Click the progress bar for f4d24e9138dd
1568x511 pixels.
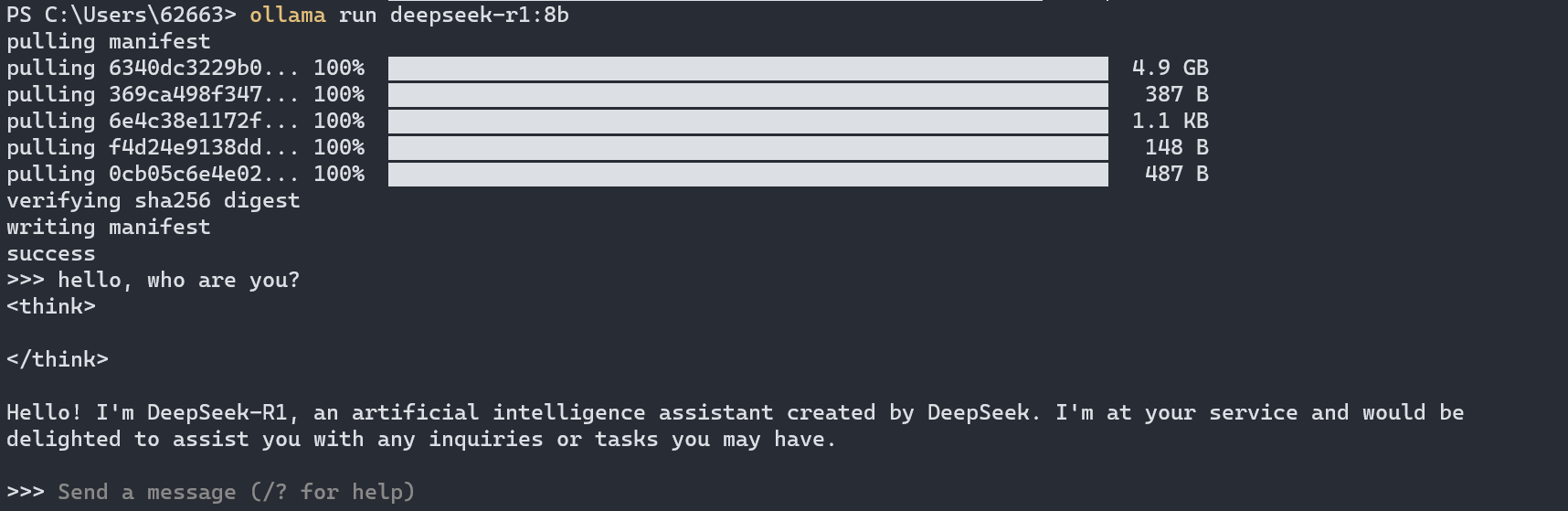[747, 147]
